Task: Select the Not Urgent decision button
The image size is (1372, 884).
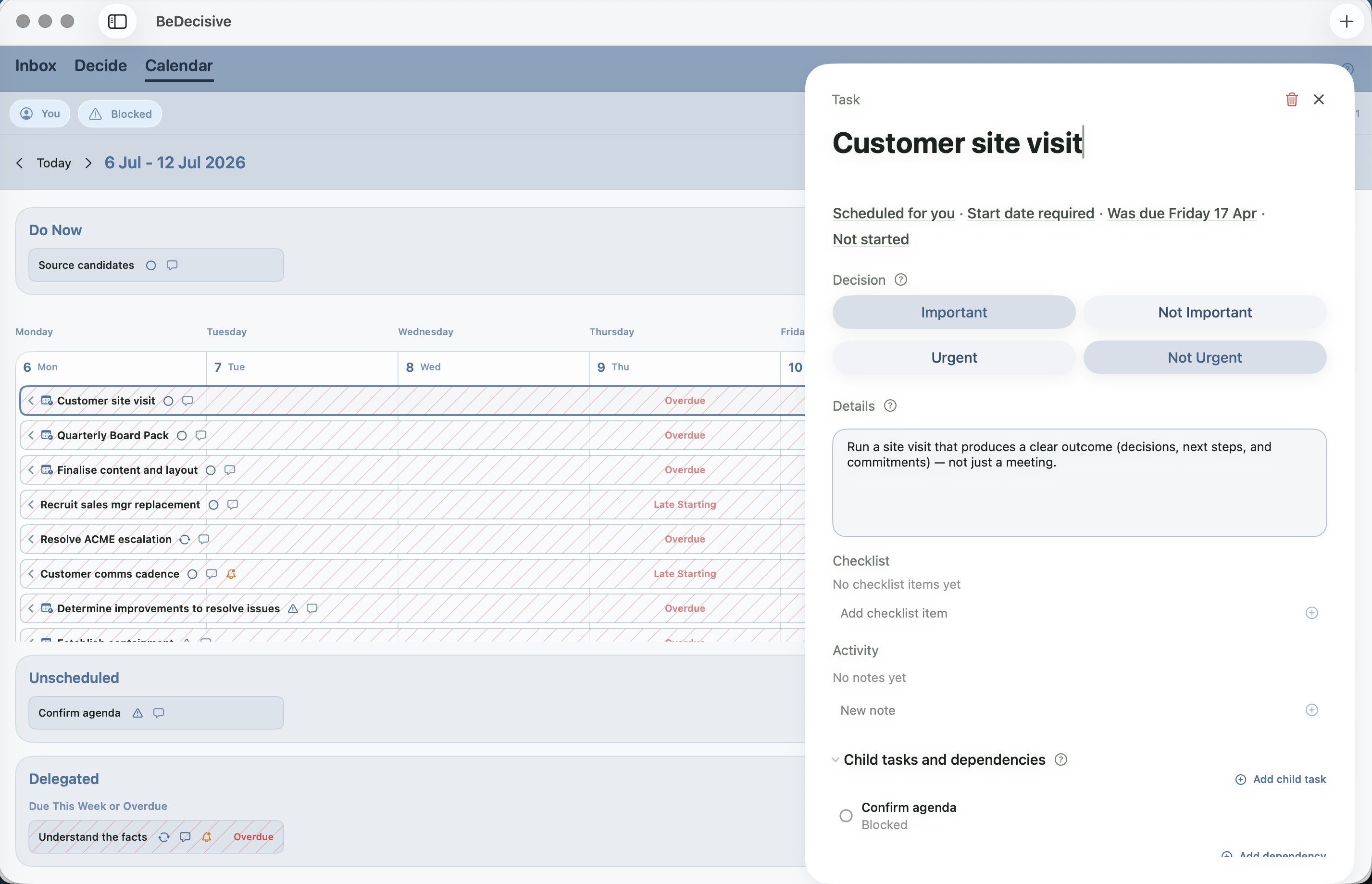Action: coord(1205,358)
